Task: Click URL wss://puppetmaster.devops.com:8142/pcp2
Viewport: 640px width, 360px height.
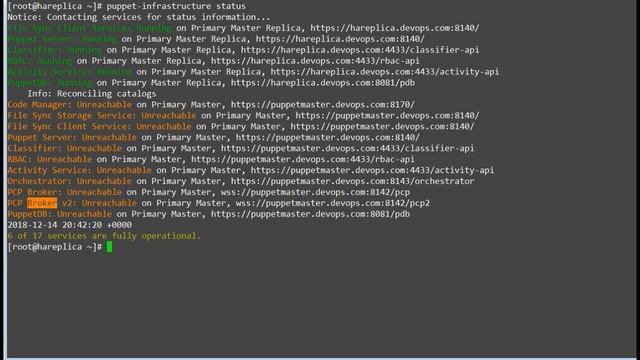Action: (x=333, y=203)
